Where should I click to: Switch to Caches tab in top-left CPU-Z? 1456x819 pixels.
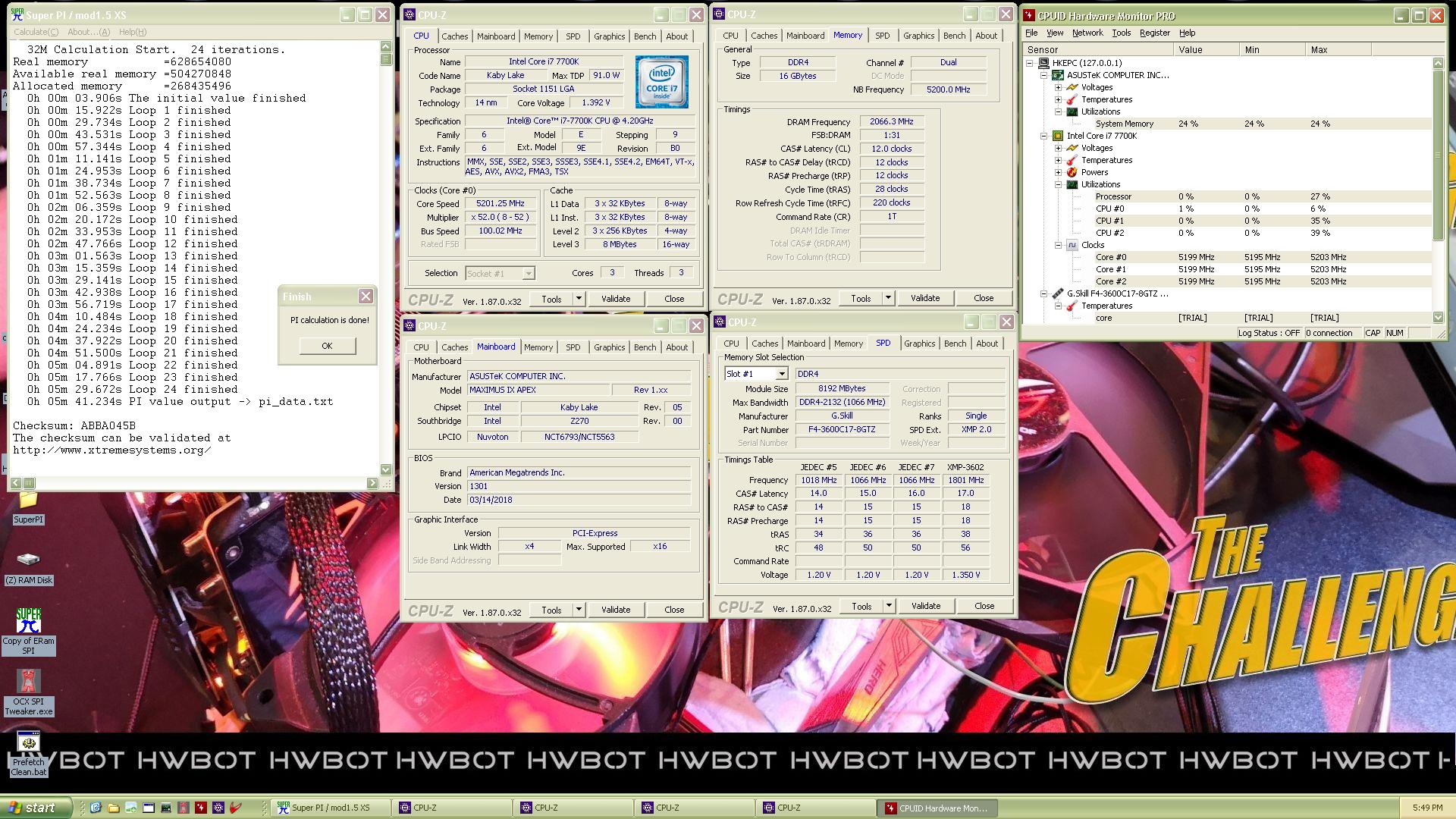tap(454, 36)
